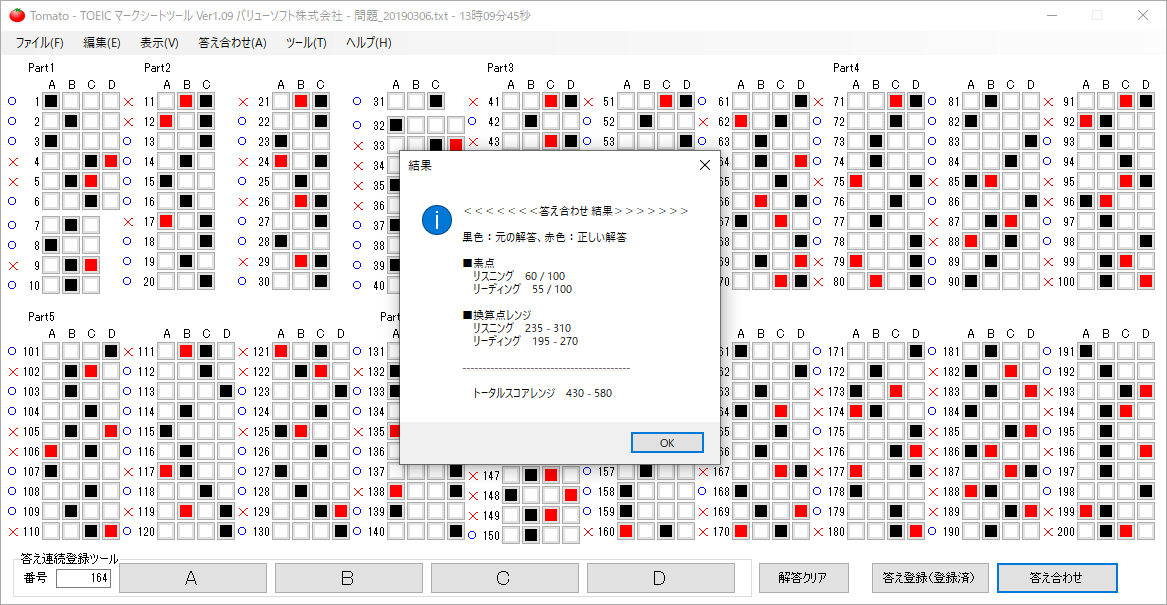Close the 結果 dialog with X

pos(703,165)
